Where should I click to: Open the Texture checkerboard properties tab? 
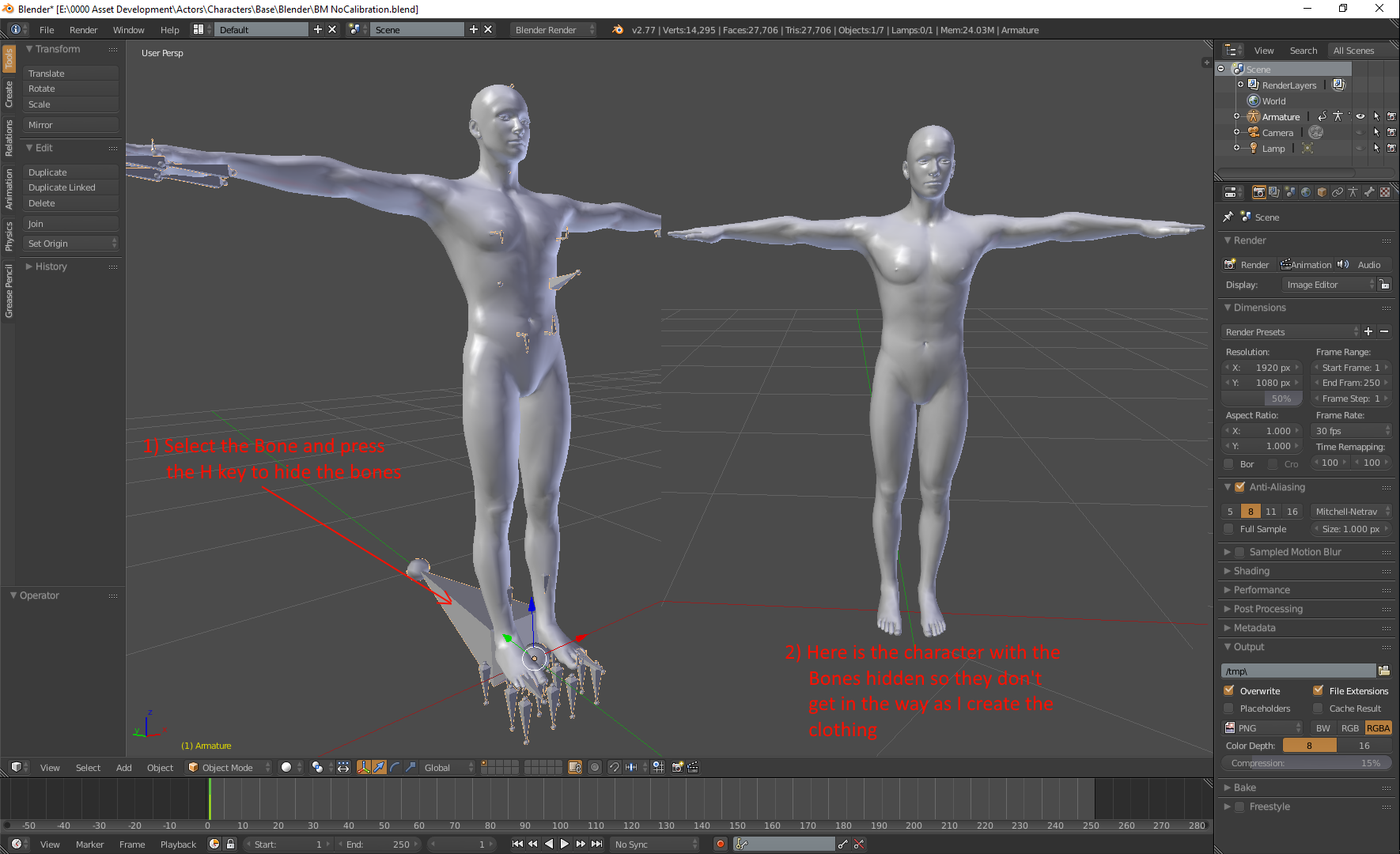pos(1385,192)
